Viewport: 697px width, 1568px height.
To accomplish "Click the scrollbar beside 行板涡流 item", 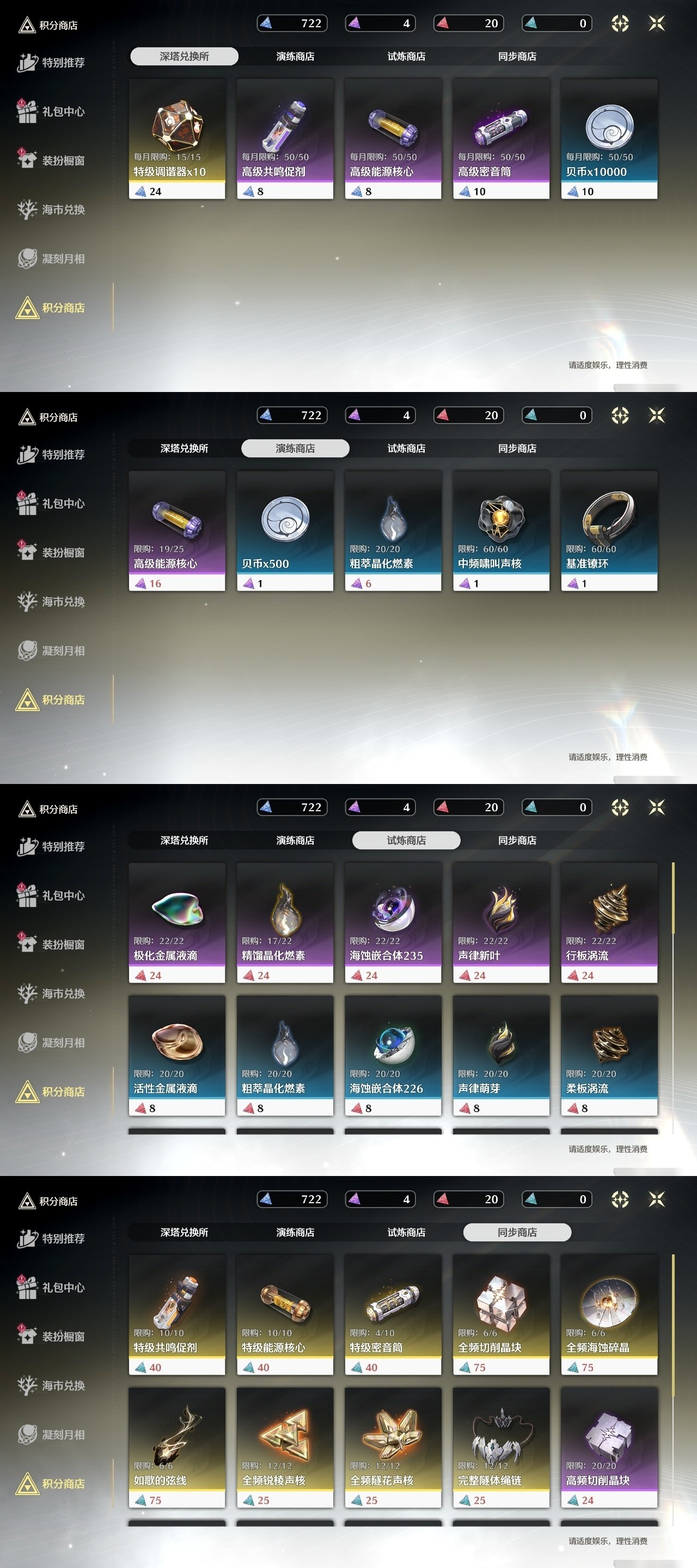I will click(x=673, y=898).
